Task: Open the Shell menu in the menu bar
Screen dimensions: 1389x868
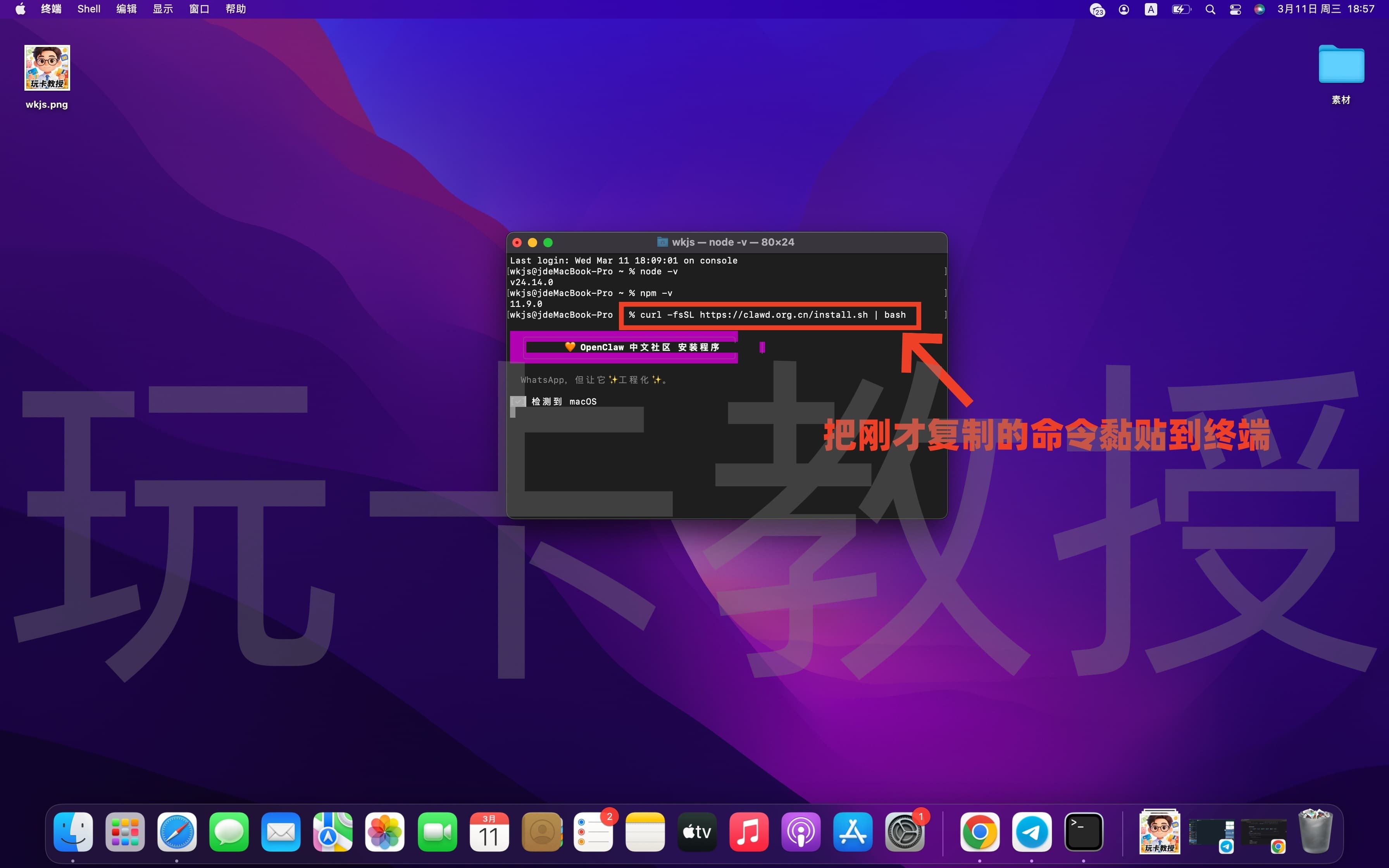Action: tap(88, 9)
